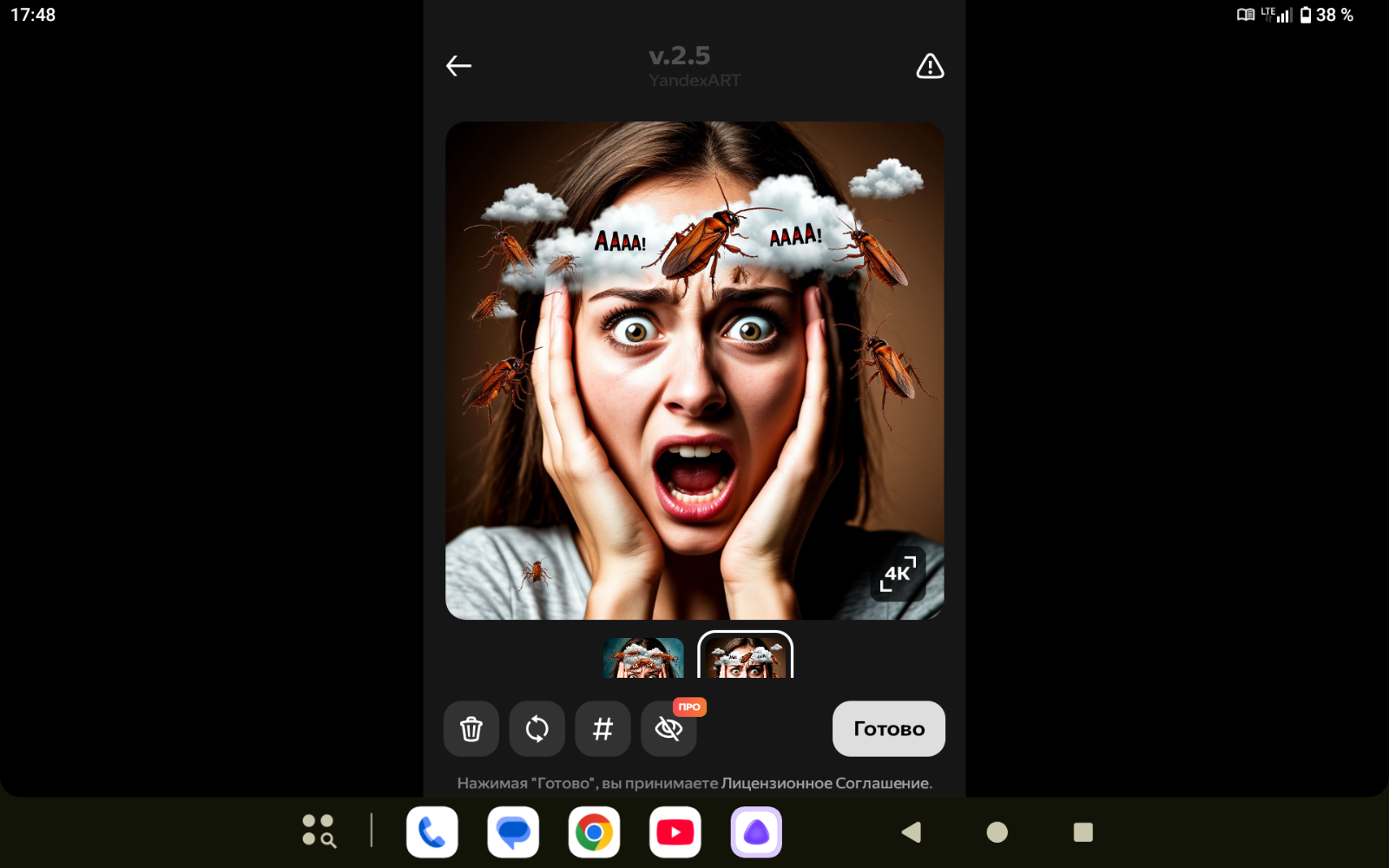This screenshot has height=868, width=1389.
Task: Launch Chrome from the taskbar
Action: [x=594, y=832]
